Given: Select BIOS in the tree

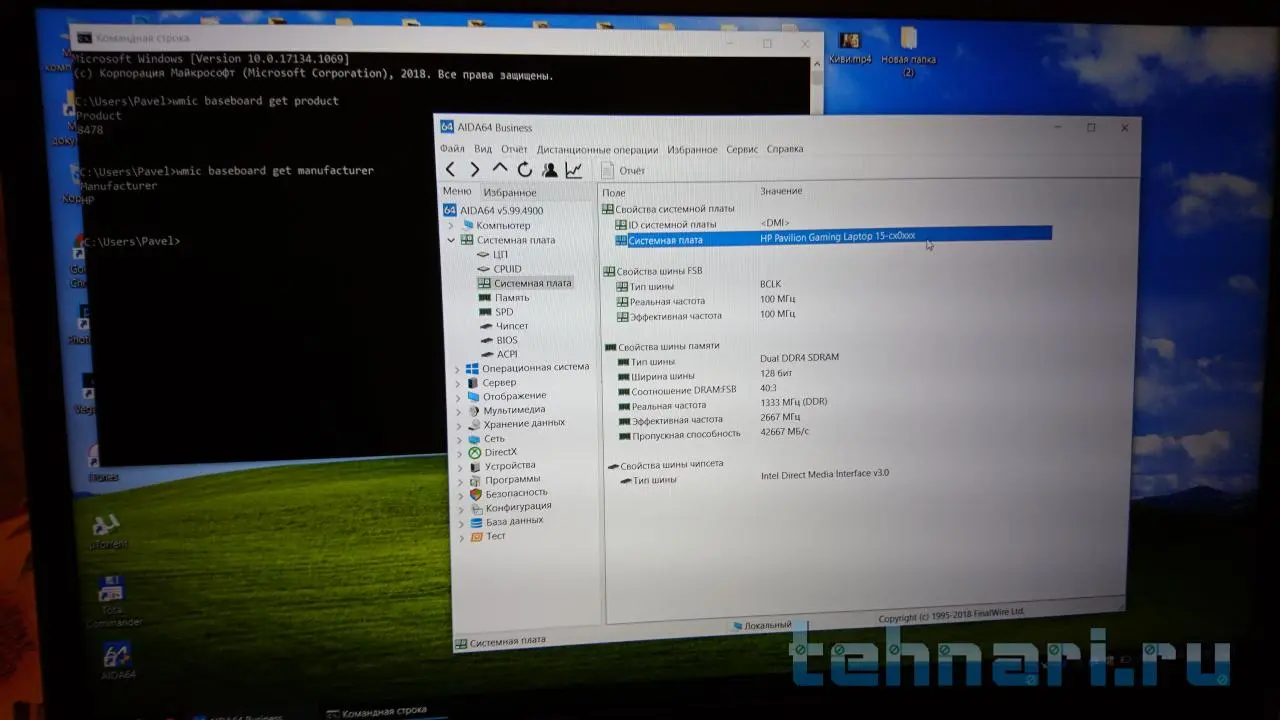Looking at the screenshot, I should pos(499,340).
